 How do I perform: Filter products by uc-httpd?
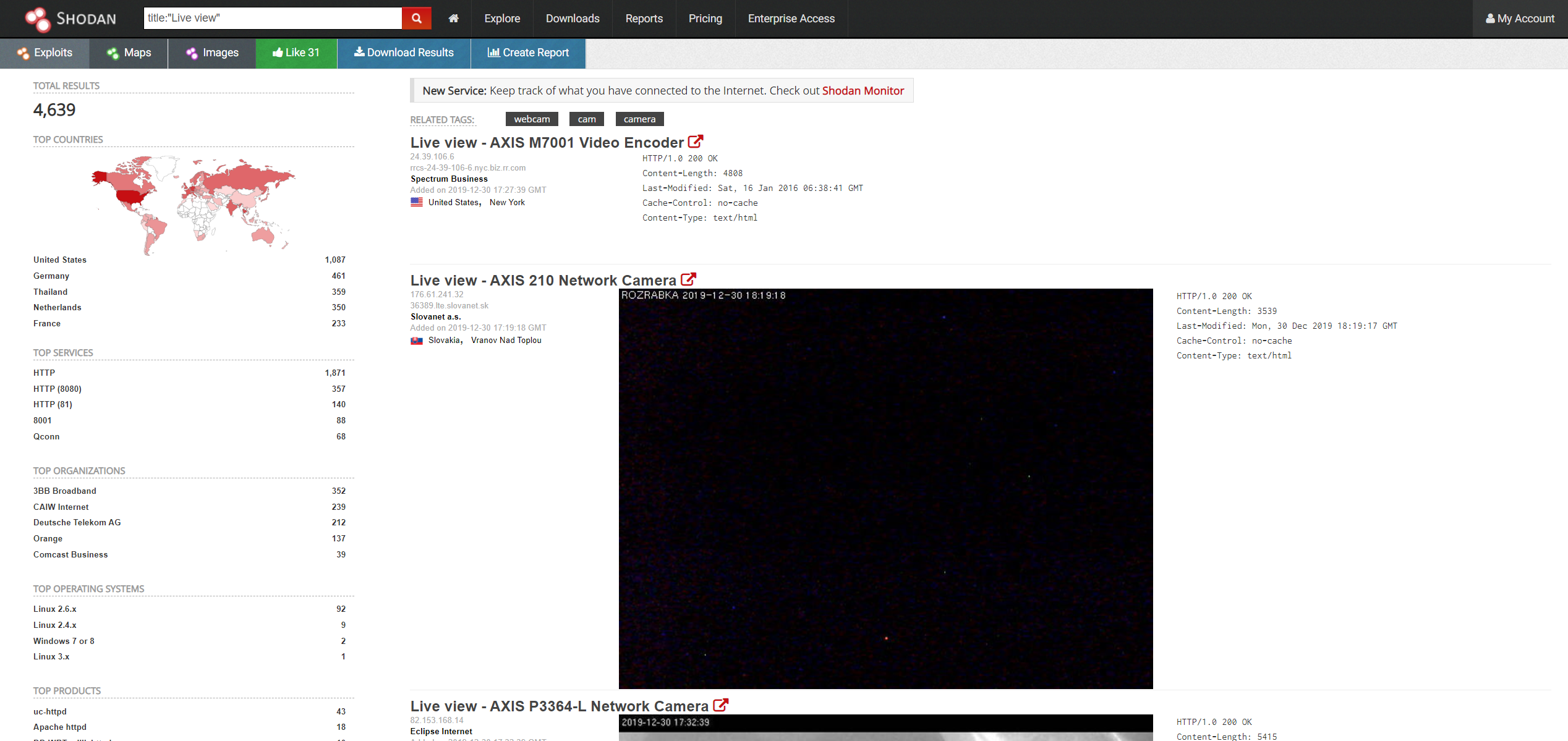pos(50,711)
